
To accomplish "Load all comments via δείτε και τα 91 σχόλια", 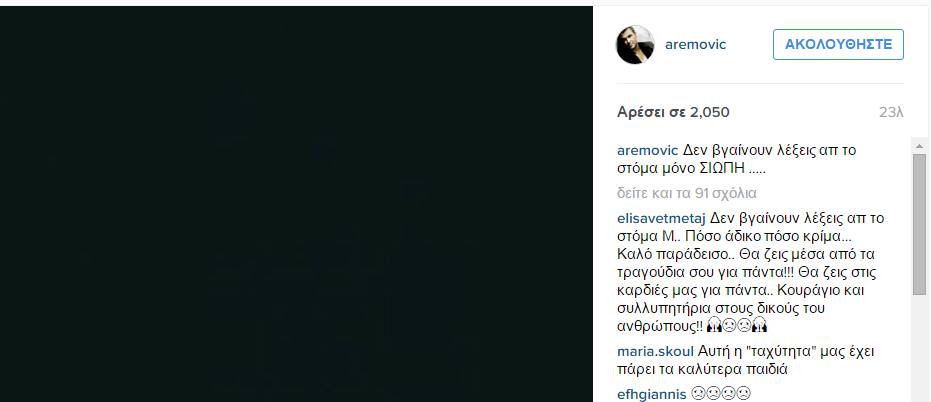I will (x=686, y=193).
